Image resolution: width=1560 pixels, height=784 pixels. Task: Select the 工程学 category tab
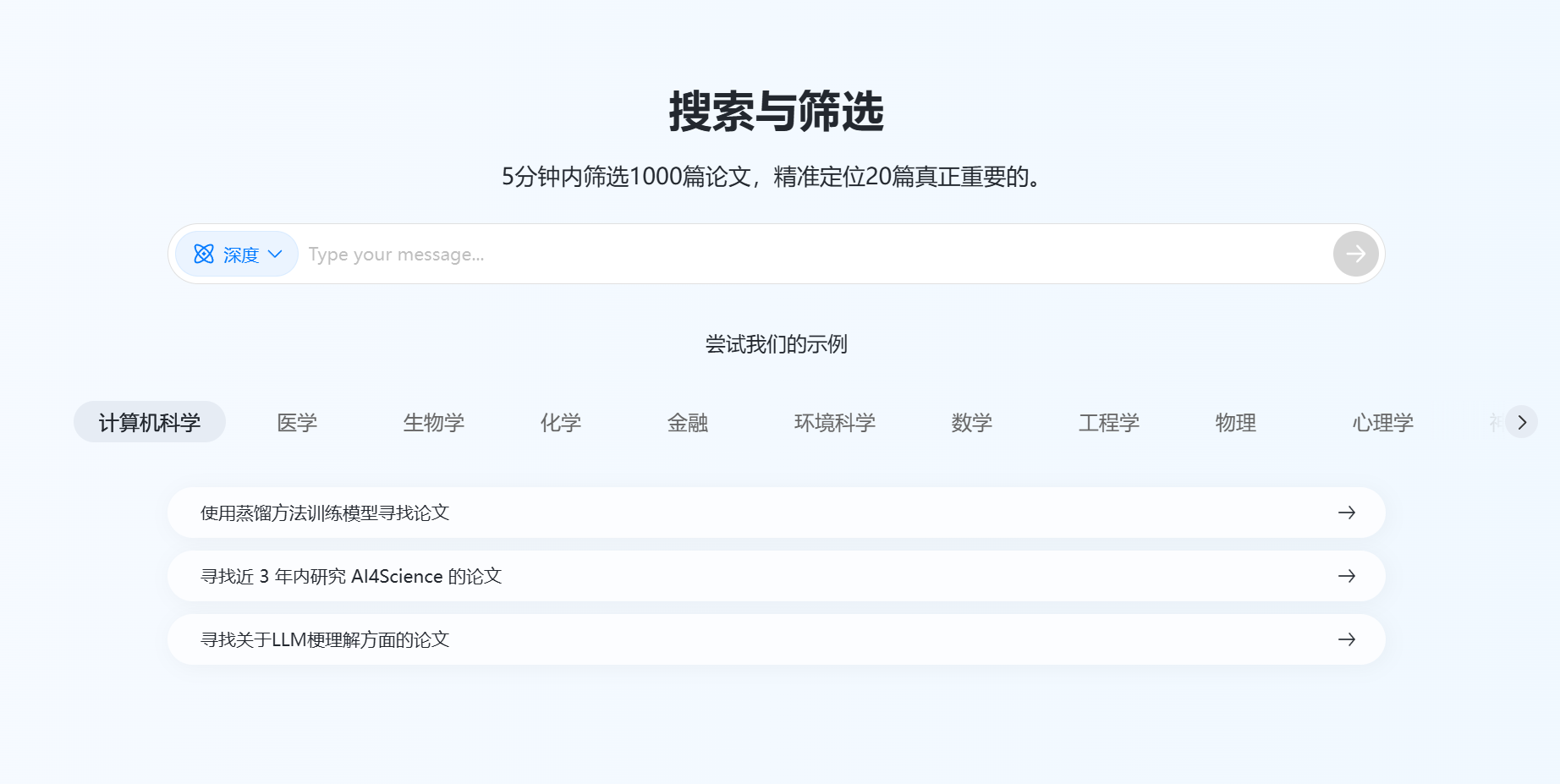point(1108,422)
